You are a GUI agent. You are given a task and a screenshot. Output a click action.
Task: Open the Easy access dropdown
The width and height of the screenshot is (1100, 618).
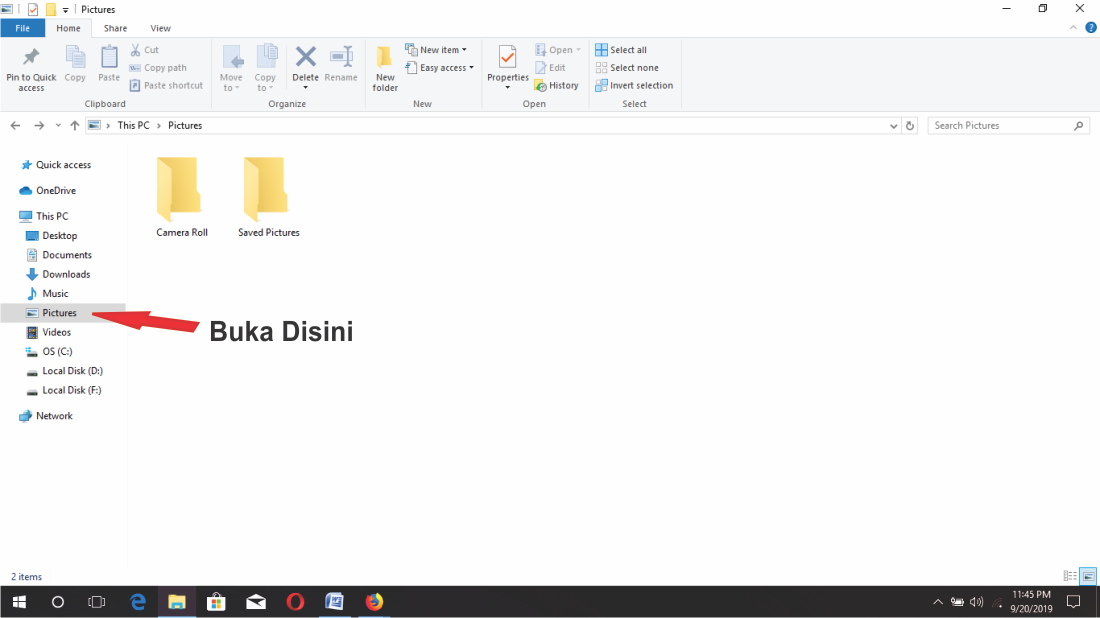click(440, 67)
